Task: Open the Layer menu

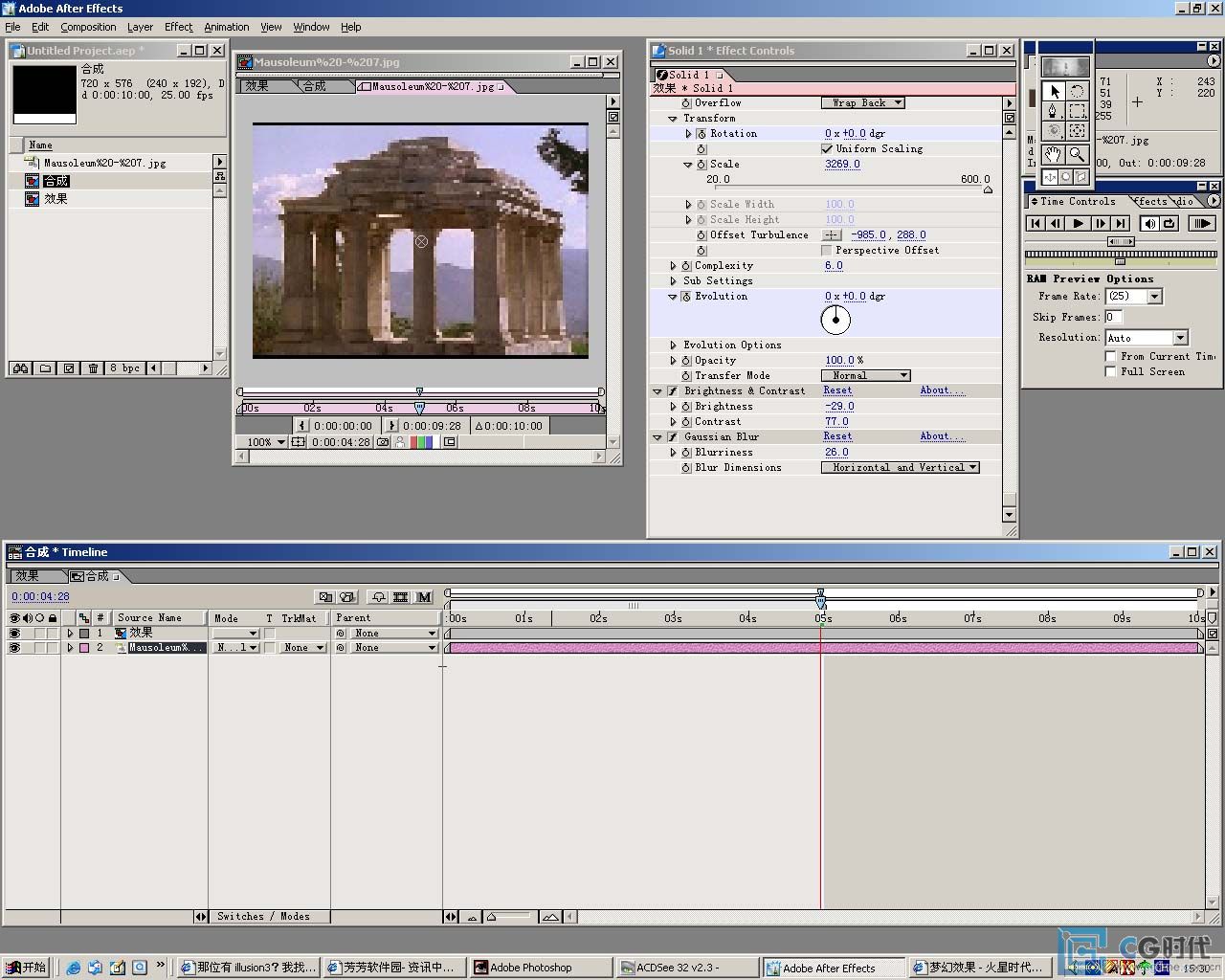Action: coord(140,27)
